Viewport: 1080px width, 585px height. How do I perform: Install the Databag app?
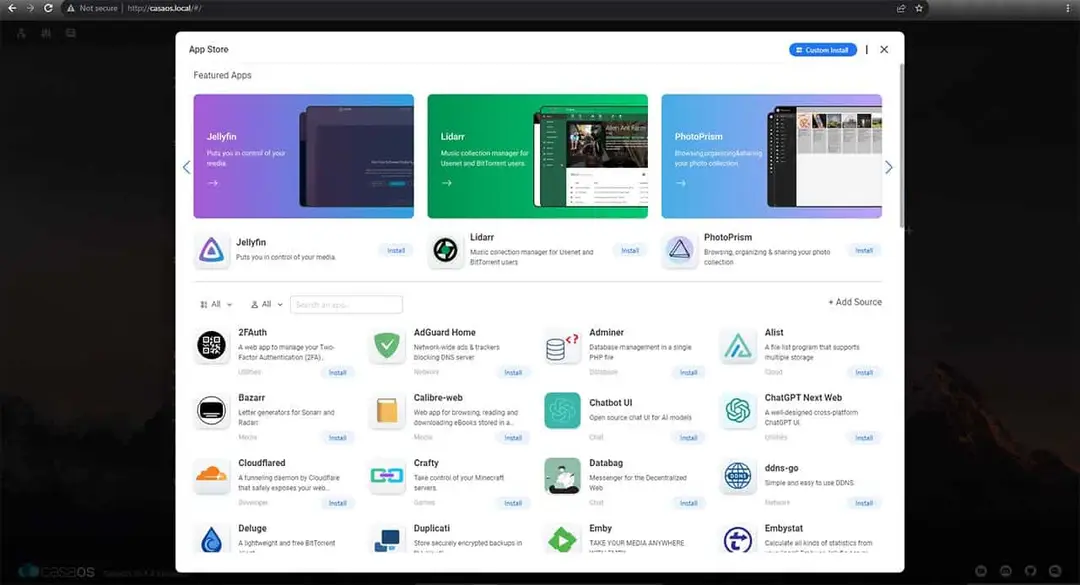(689, 504)
